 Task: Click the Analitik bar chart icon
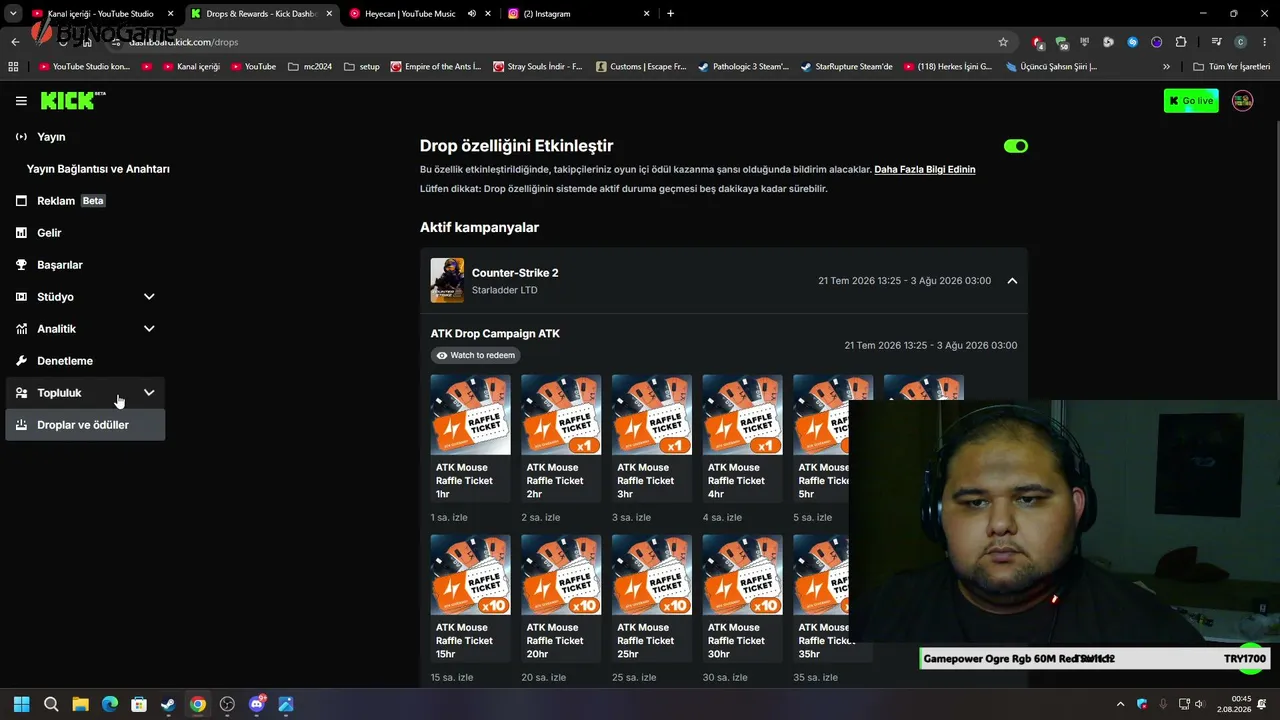point(21,329)
